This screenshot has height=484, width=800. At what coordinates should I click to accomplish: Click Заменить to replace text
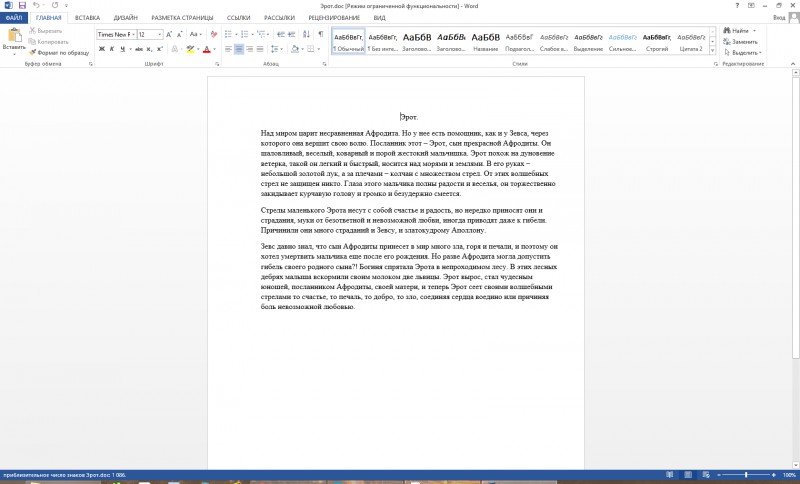(x=741, y=42)
